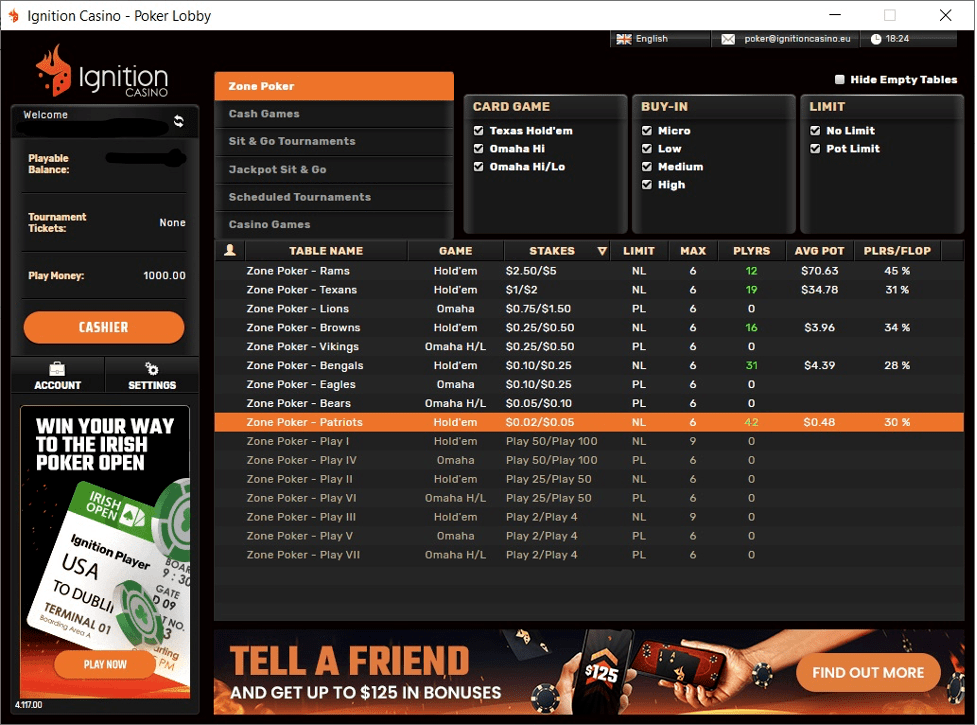Viewport: 977px width, 725px height.
Task: Uncheck Omaha Hi card game filter
Action: coord(479,149)
